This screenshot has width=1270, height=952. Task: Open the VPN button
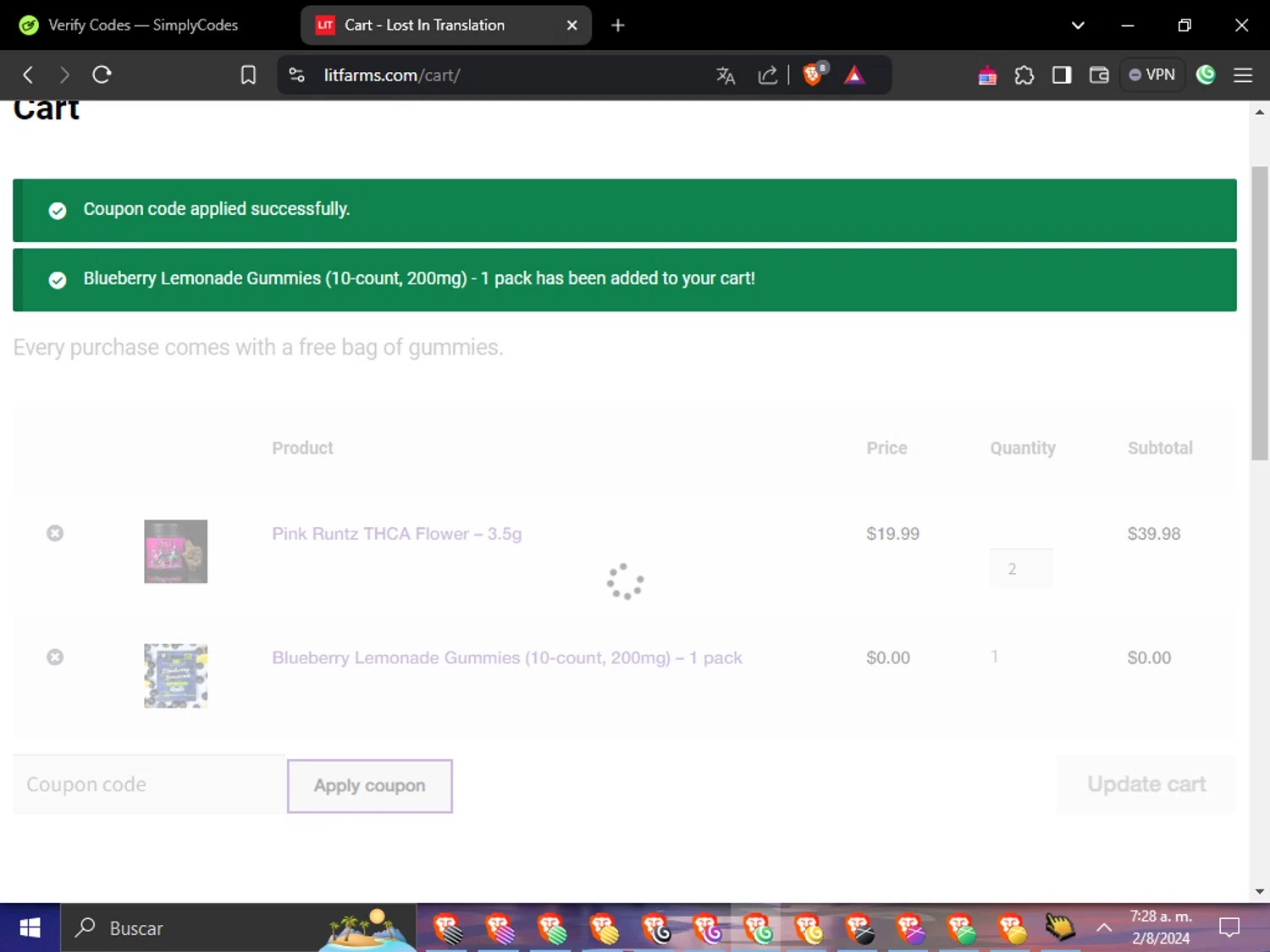pos(1152,75)
